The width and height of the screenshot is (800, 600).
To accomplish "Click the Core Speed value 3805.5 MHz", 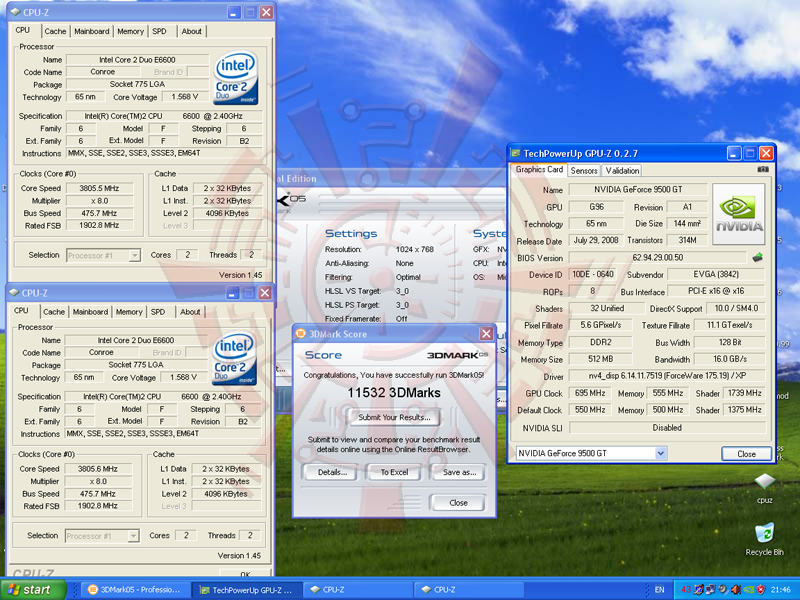I will [99, 188].
